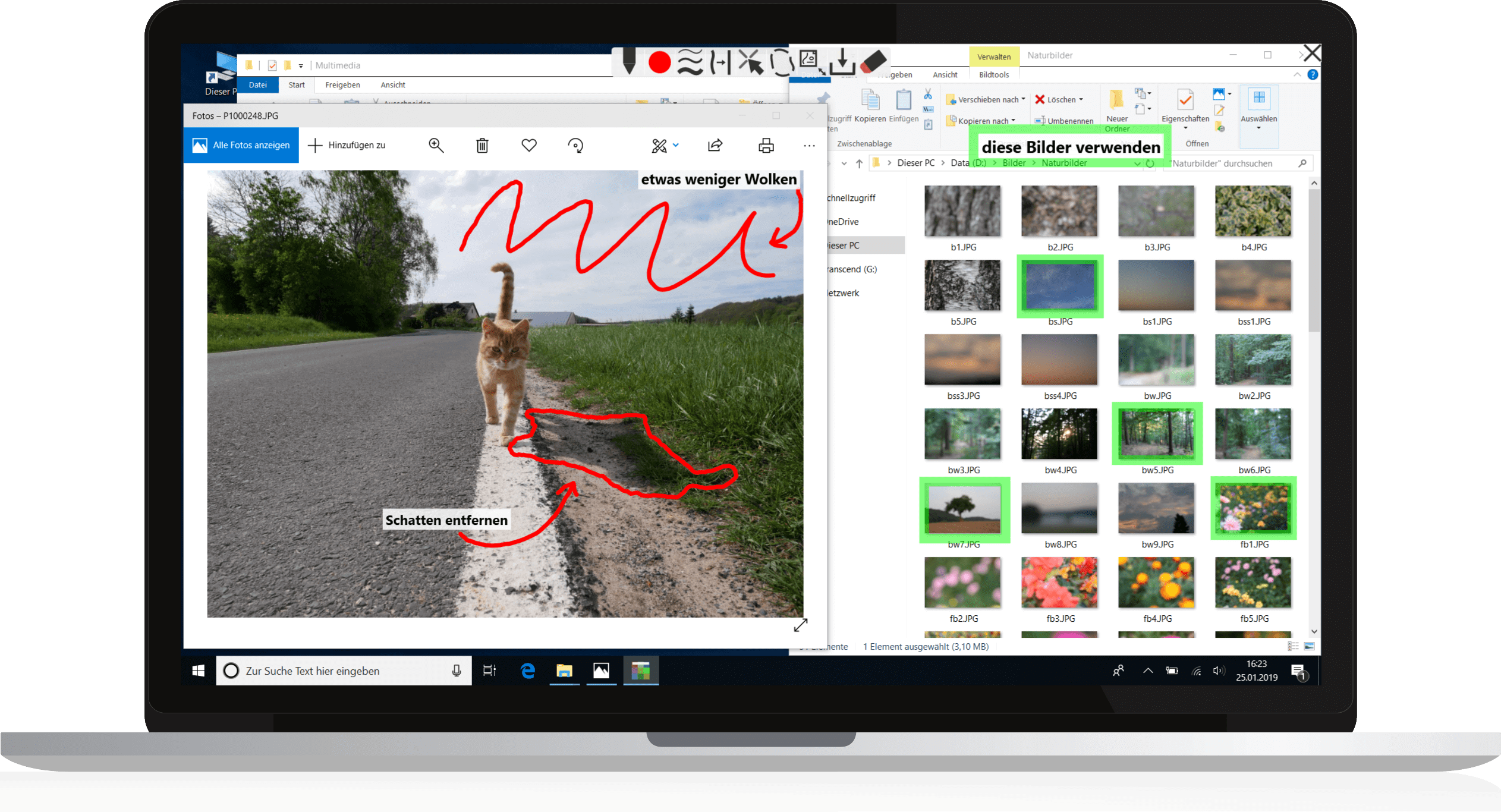
Task: Click the taskbar search field
Action: [344, 671]
